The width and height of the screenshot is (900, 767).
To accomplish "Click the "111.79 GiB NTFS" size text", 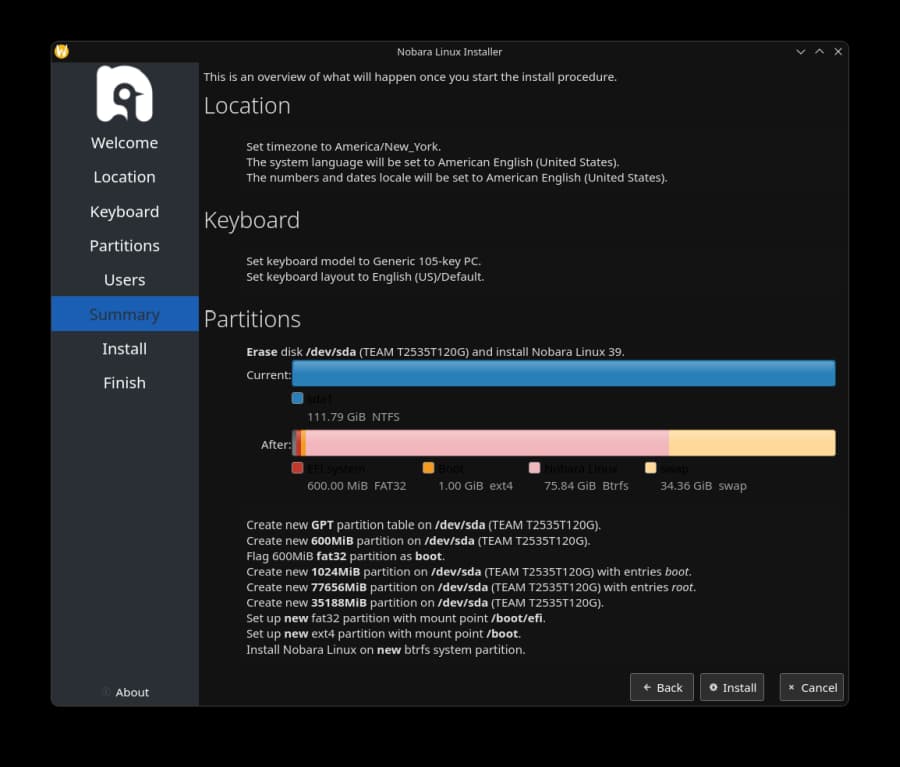I will coord(354,417).
